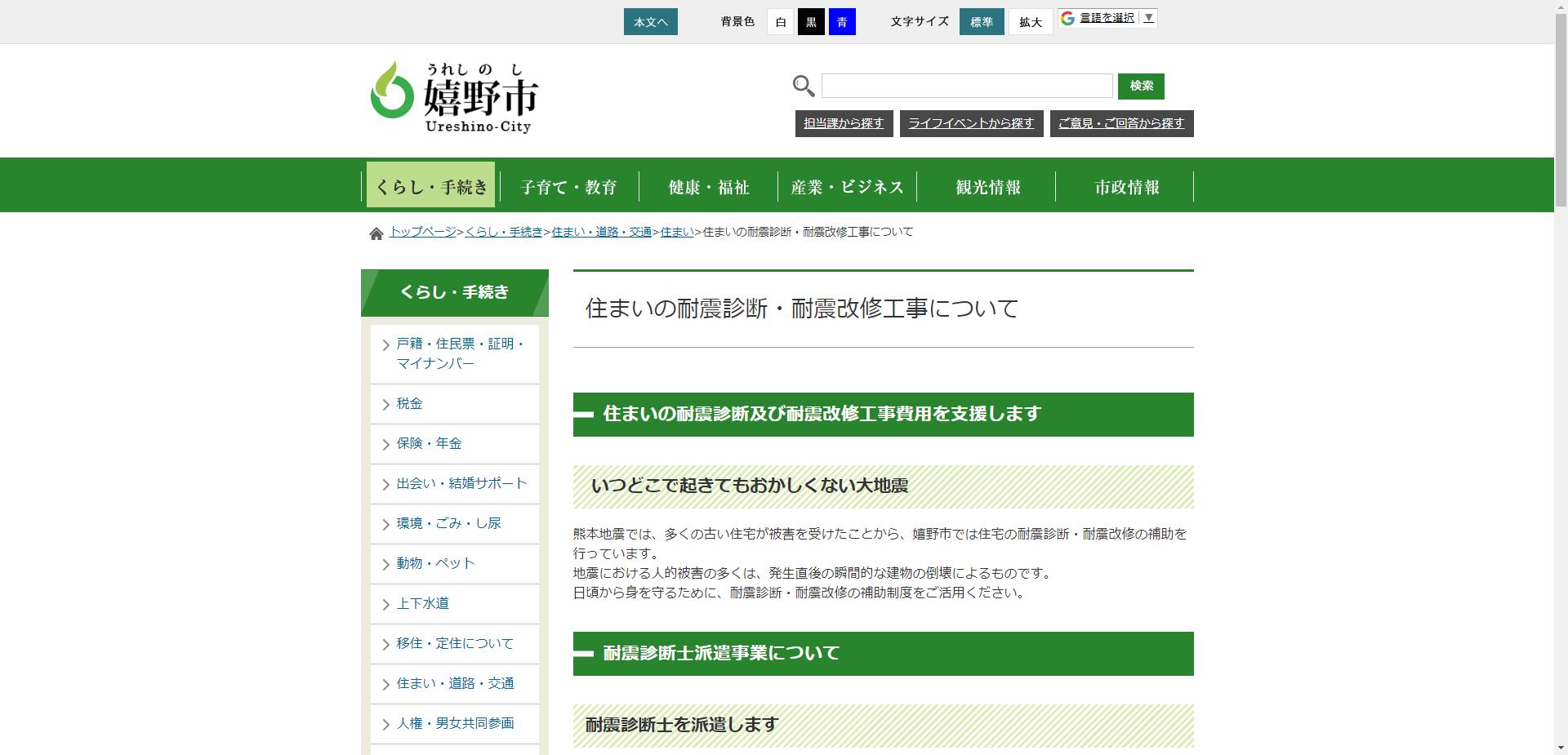Open the 住まい breadcrumb link
Screen dimensions: 1568x755
(x=676, y=232)
